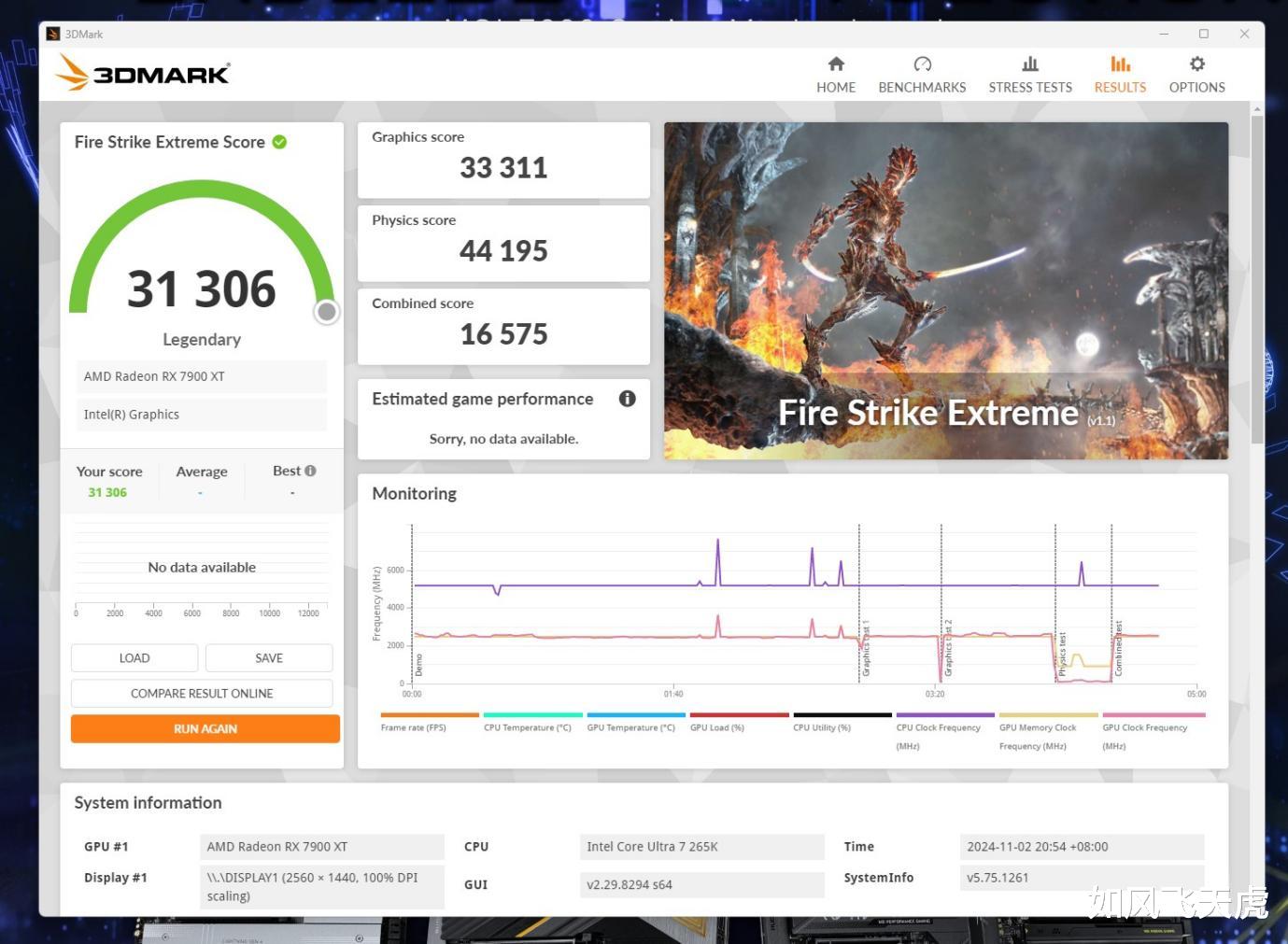Click the Legendary rating label
This screenshot has height=944, width=1288.
click(x=202, y=340)
